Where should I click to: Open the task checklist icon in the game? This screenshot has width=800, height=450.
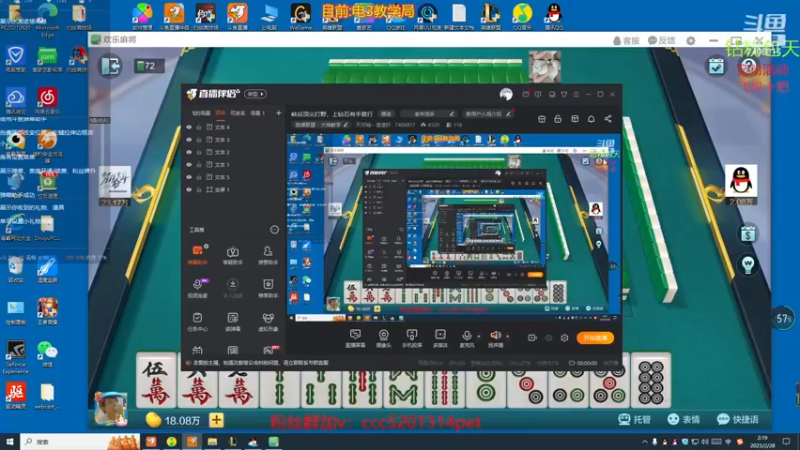(716, 67)
